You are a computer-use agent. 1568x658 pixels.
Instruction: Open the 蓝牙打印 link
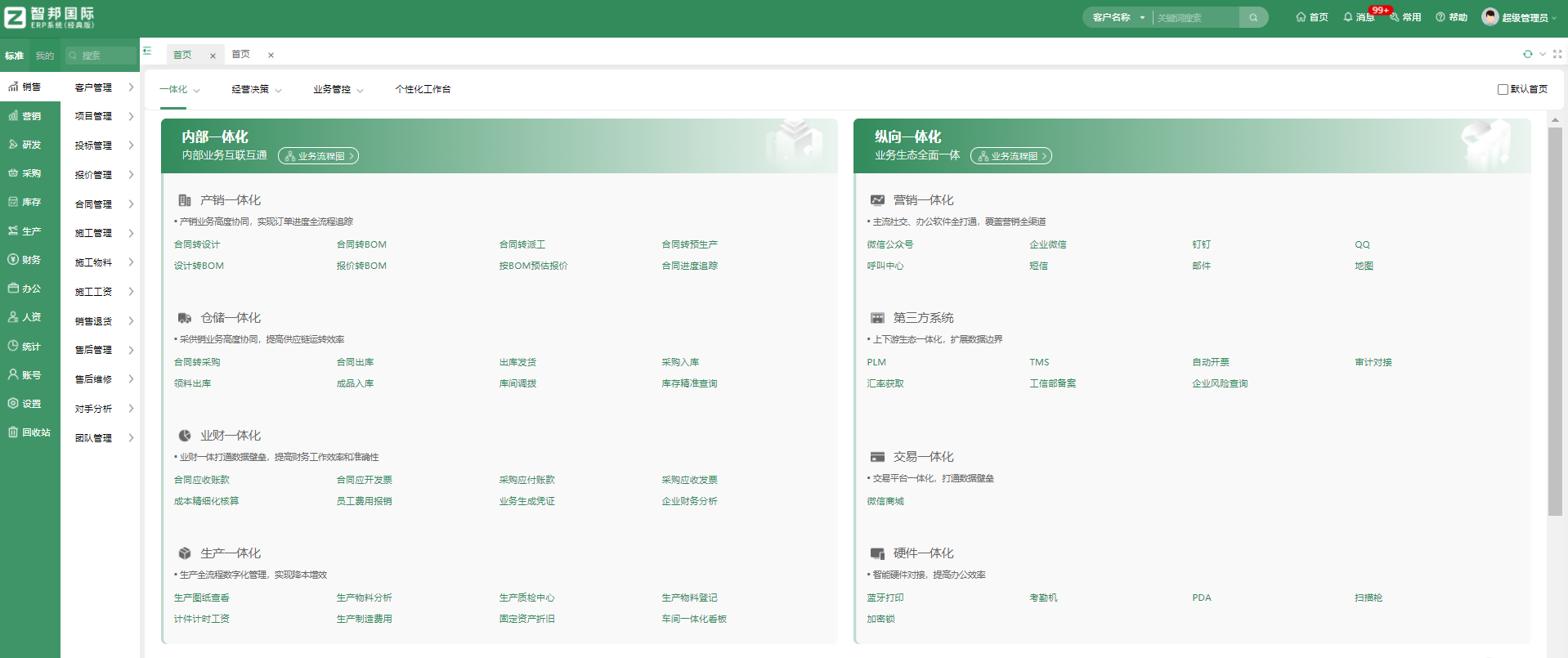[x=885, y=598]
